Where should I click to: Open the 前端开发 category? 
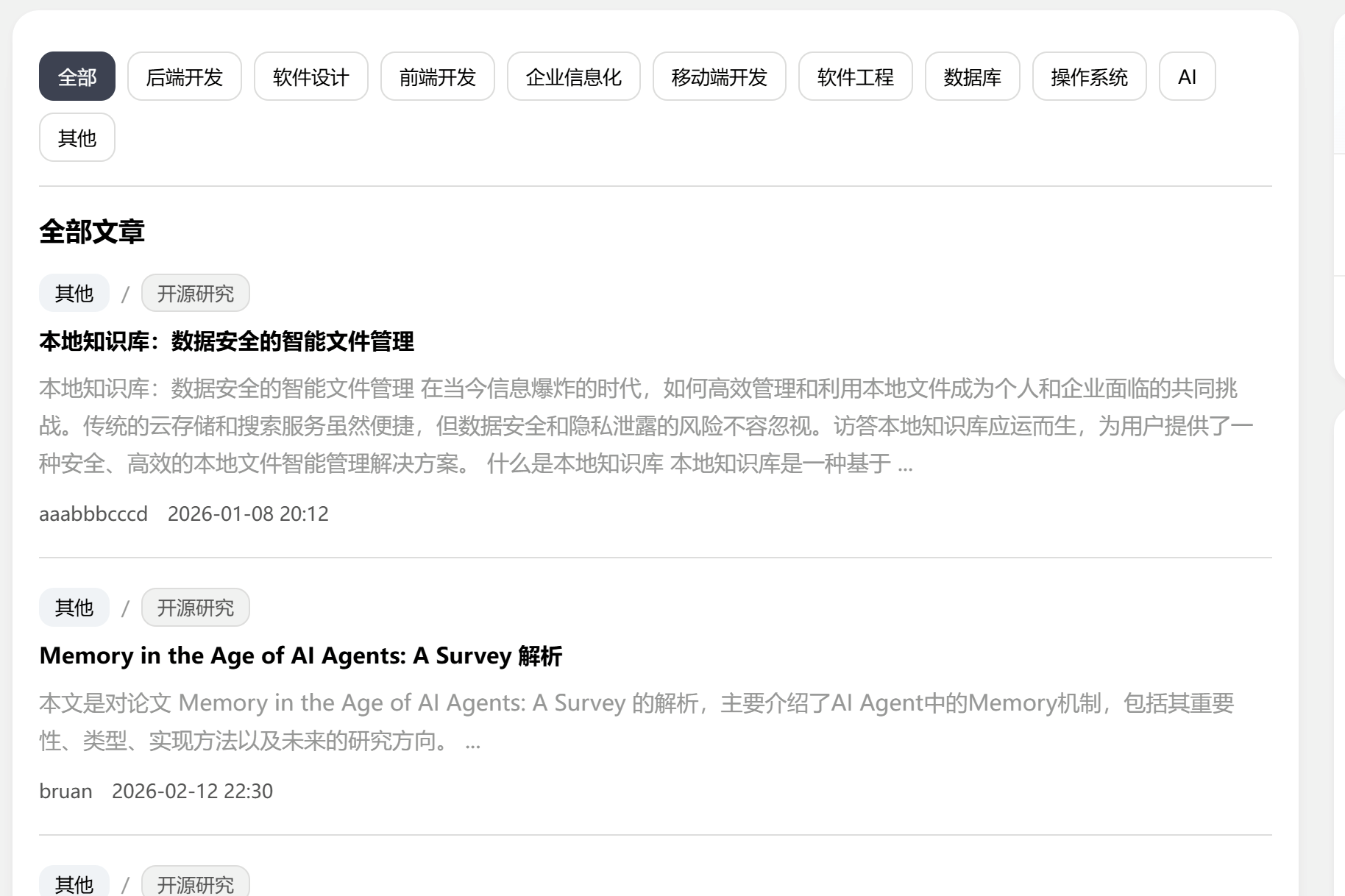click(x=438, y=77)
